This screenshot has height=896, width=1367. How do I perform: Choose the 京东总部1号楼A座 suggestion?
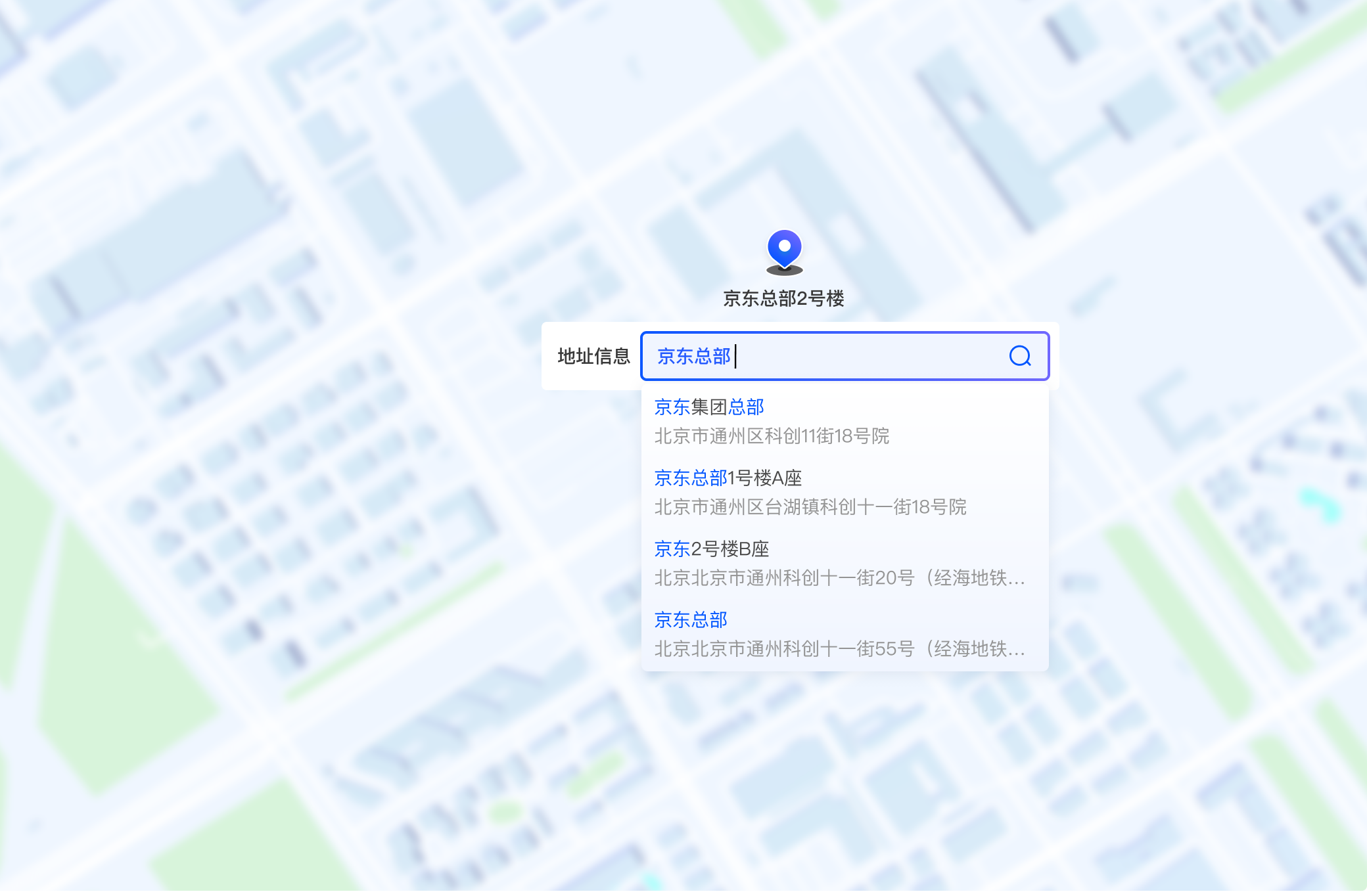(x=728, y=478)
